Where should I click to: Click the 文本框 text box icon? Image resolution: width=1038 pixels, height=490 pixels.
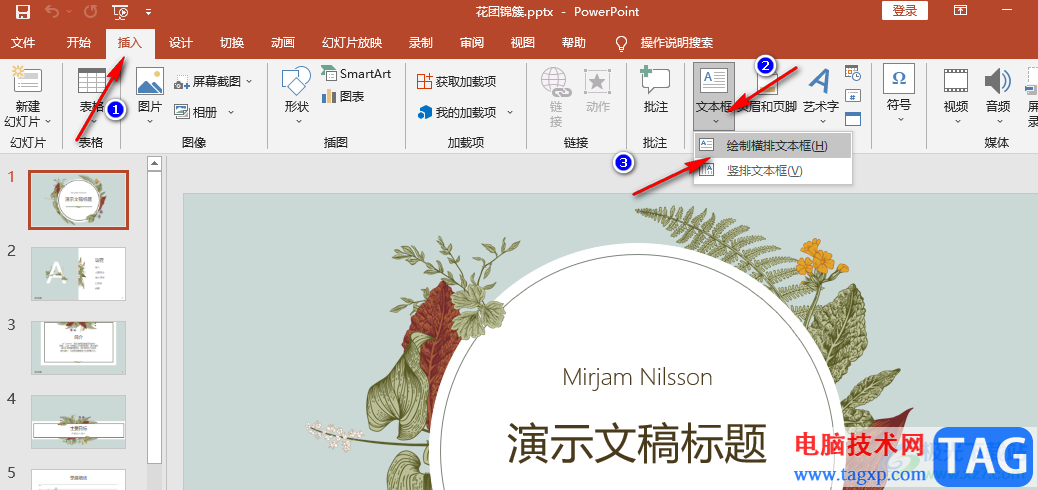[x=714, y=80]
